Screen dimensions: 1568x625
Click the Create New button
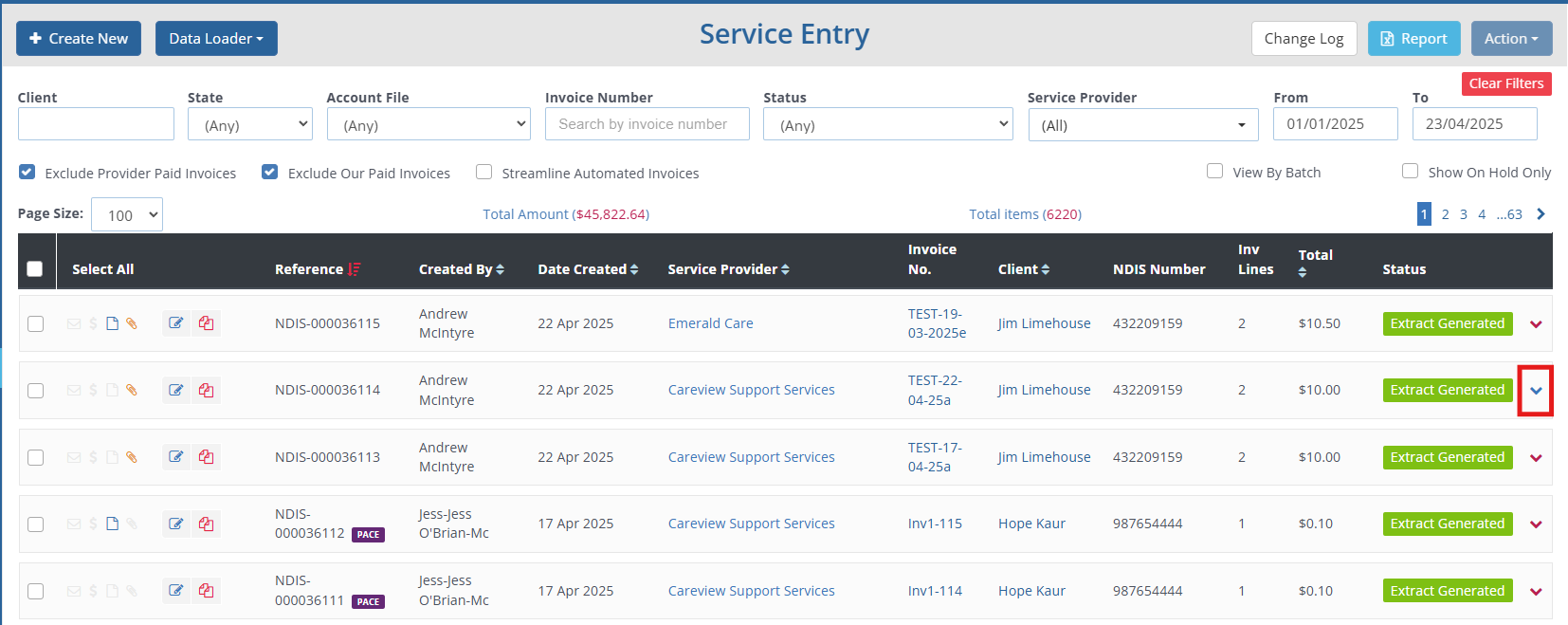[79, 39]
